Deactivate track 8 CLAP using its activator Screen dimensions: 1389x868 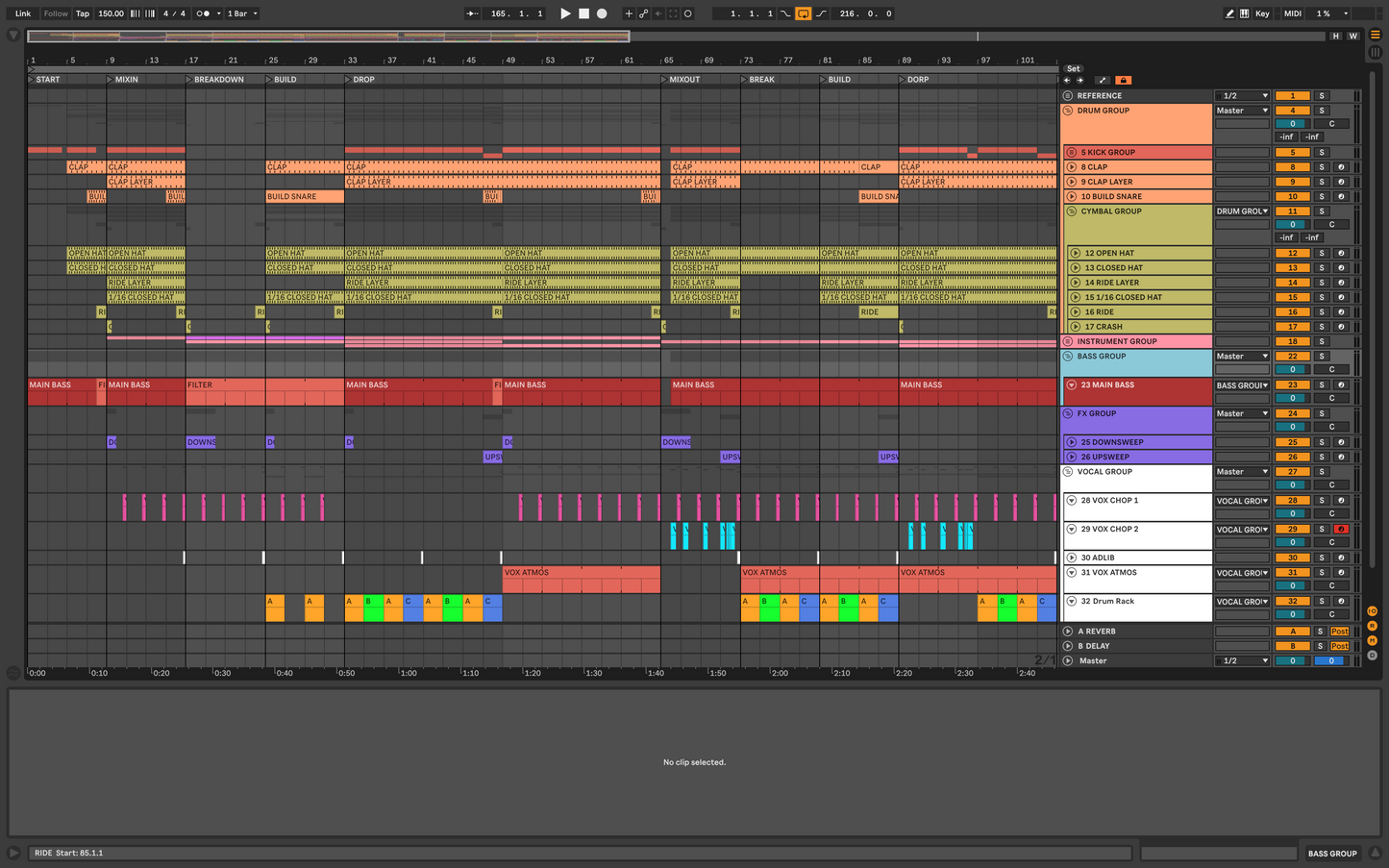tap(1293, 167)
